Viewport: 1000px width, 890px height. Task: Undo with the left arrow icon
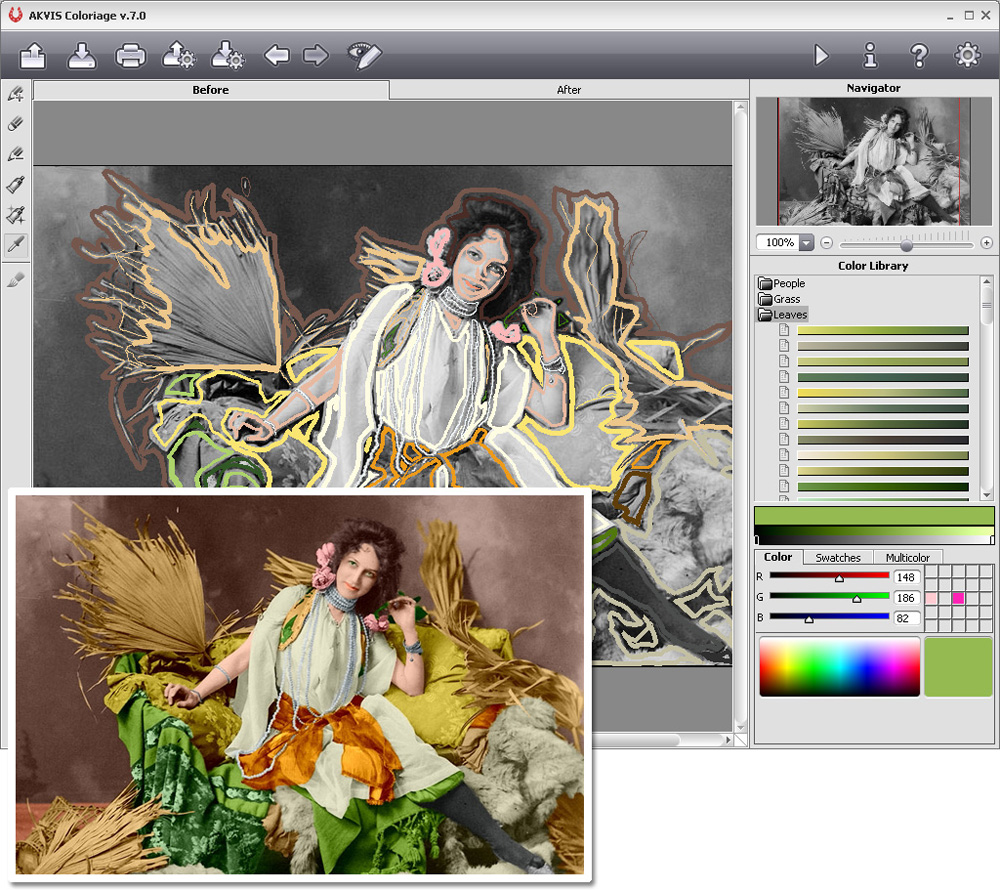(x=277, y=56)
